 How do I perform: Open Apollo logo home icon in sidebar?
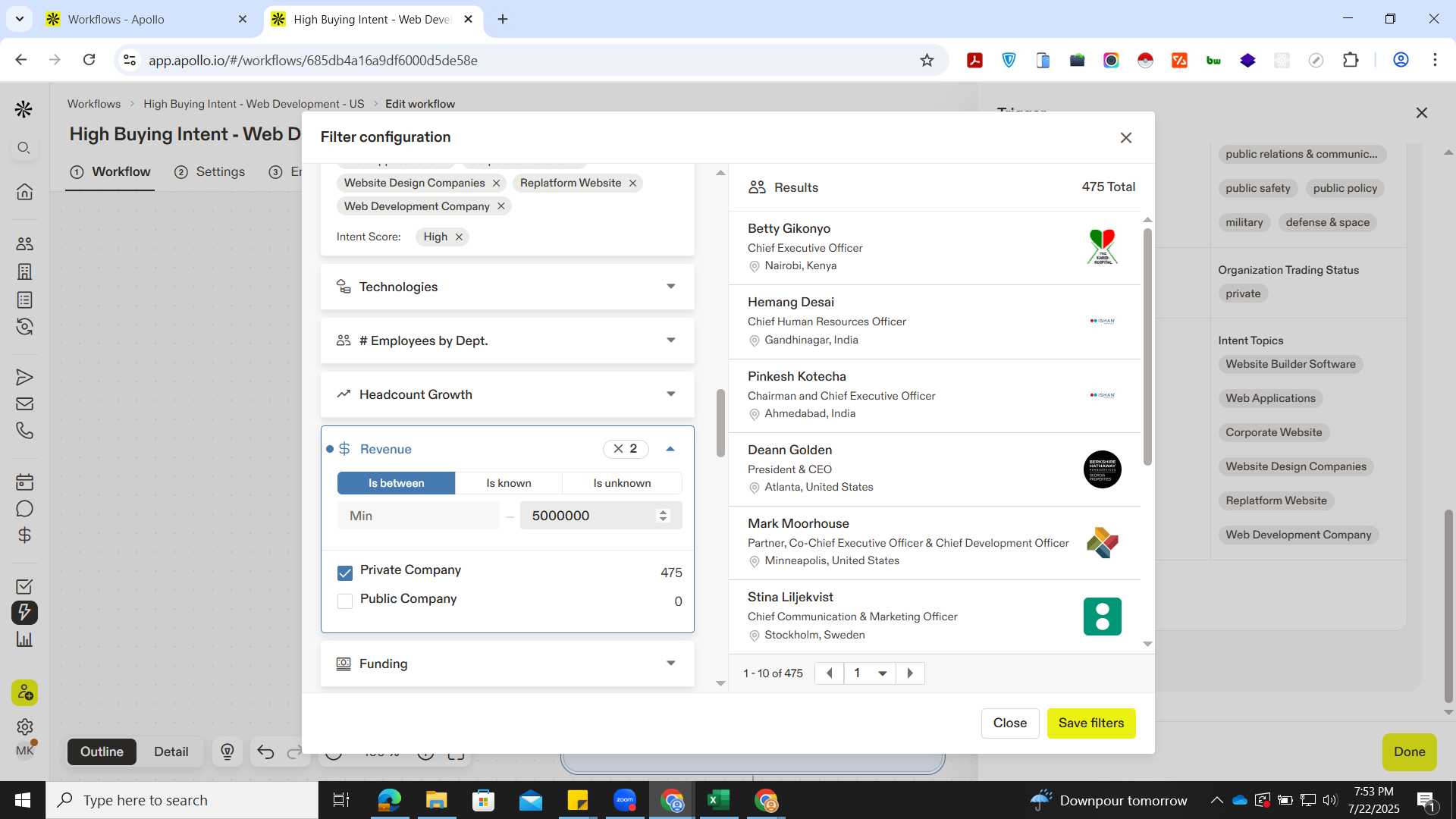coord(24,110)
